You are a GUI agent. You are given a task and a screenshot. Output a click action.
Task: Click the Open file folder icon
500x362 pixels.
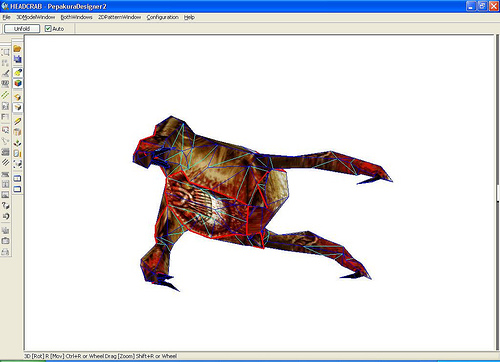pyautogui.click(x=17, y=49)
